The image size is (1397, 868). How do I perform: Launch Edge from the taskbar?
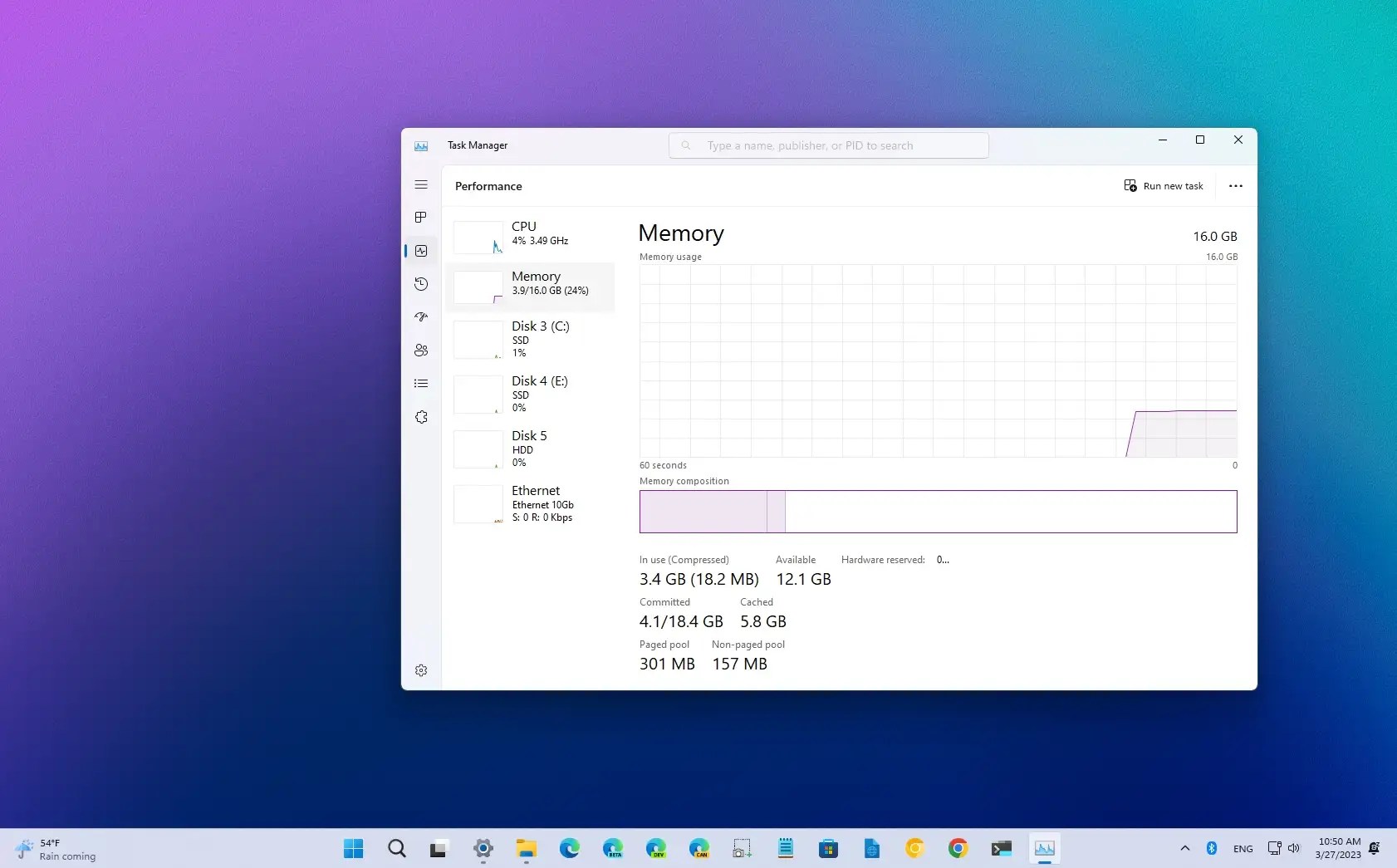570,848
